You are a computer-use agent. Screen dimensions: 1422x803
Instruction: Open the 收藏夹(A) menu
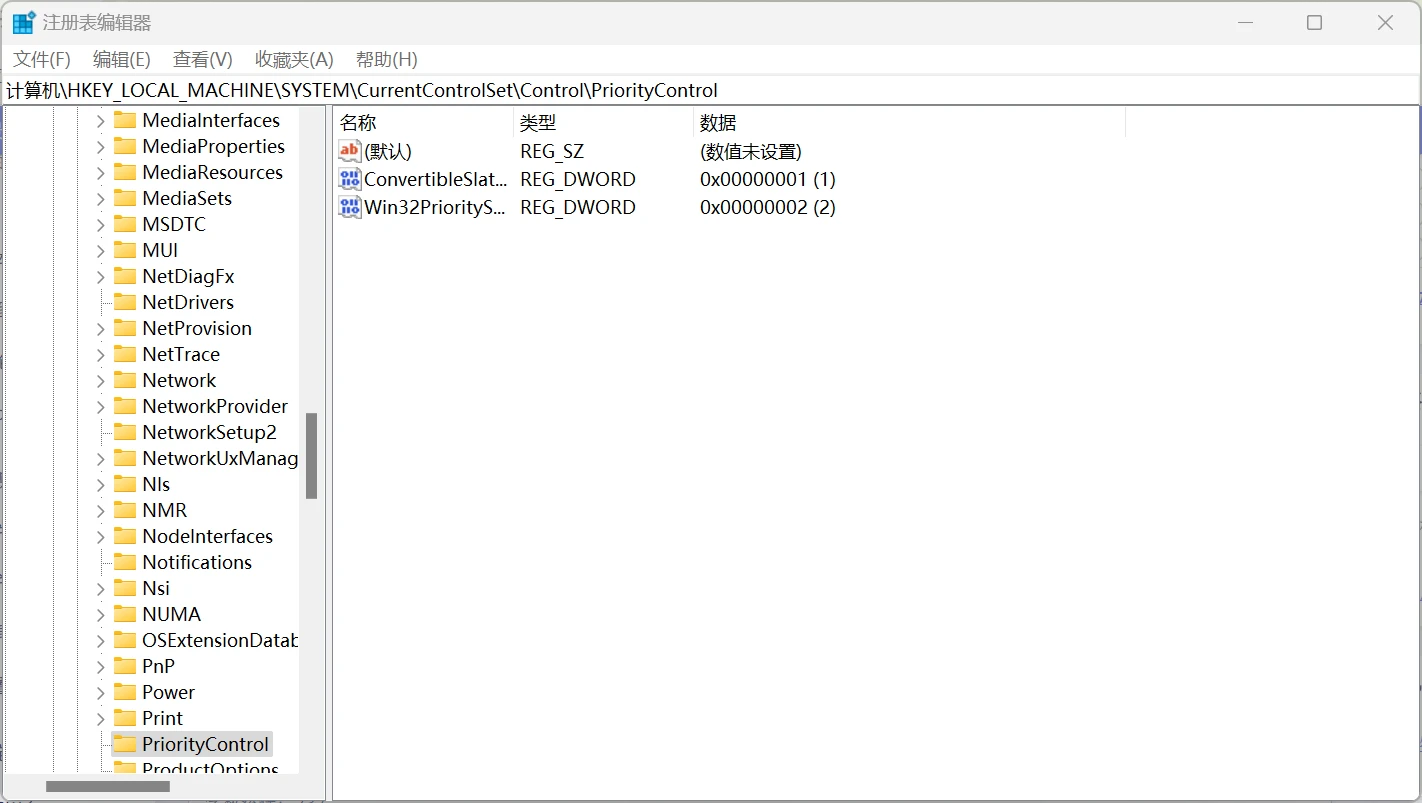pyautogui.click(x=294, y=60)
